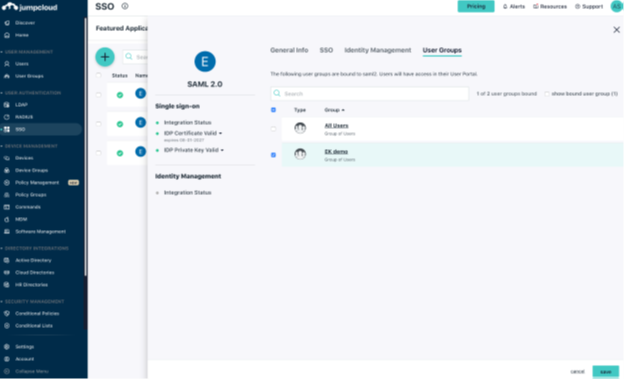This screenshot has height=380, width=624.
Task: Click the cancel button
Action: click(577, 372)
